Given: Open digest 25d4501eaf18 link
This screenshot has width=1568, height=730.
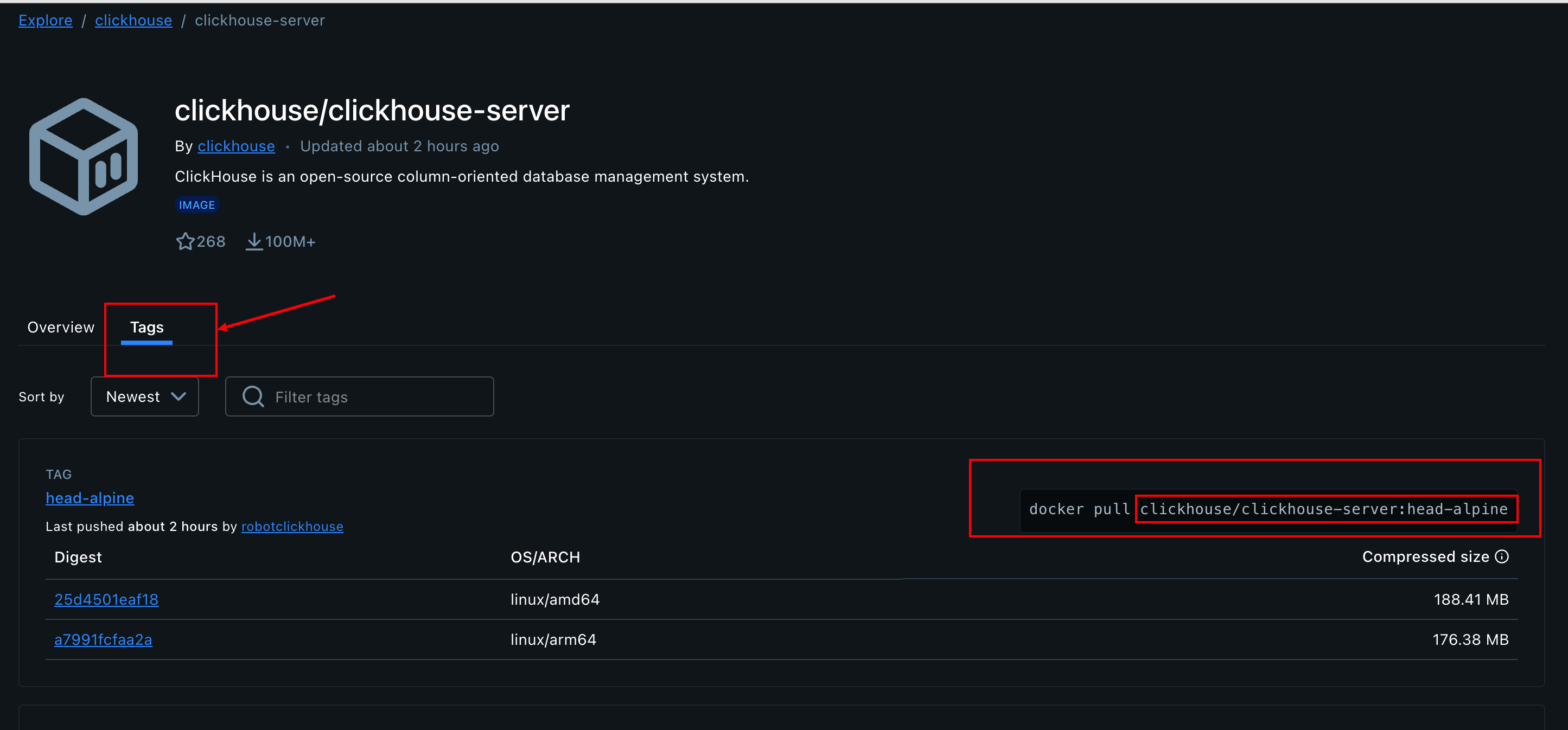Looking at the screenshot, I should point(106,599).
